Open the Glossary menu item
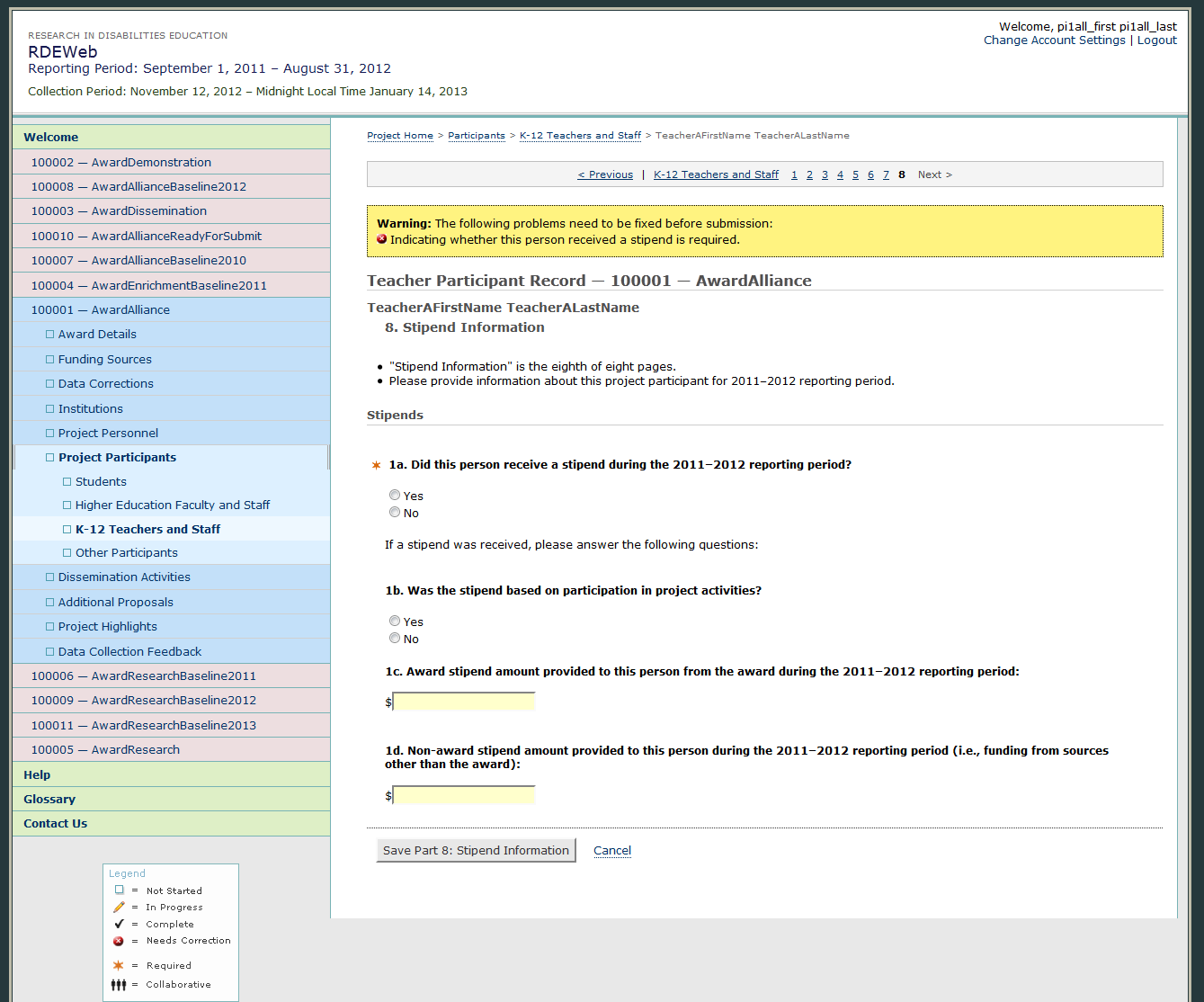 (49, 799)
